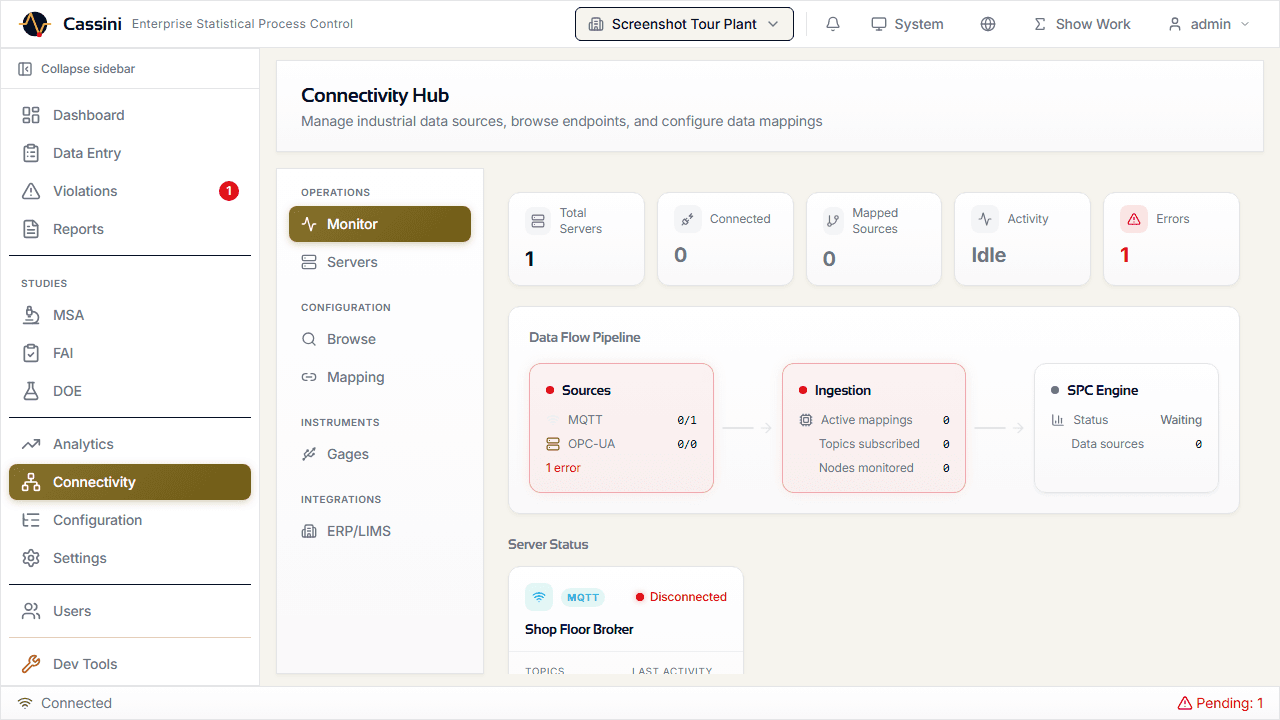
Task: Click the Mapping link icon under Configuration
Action: [310, 377]
